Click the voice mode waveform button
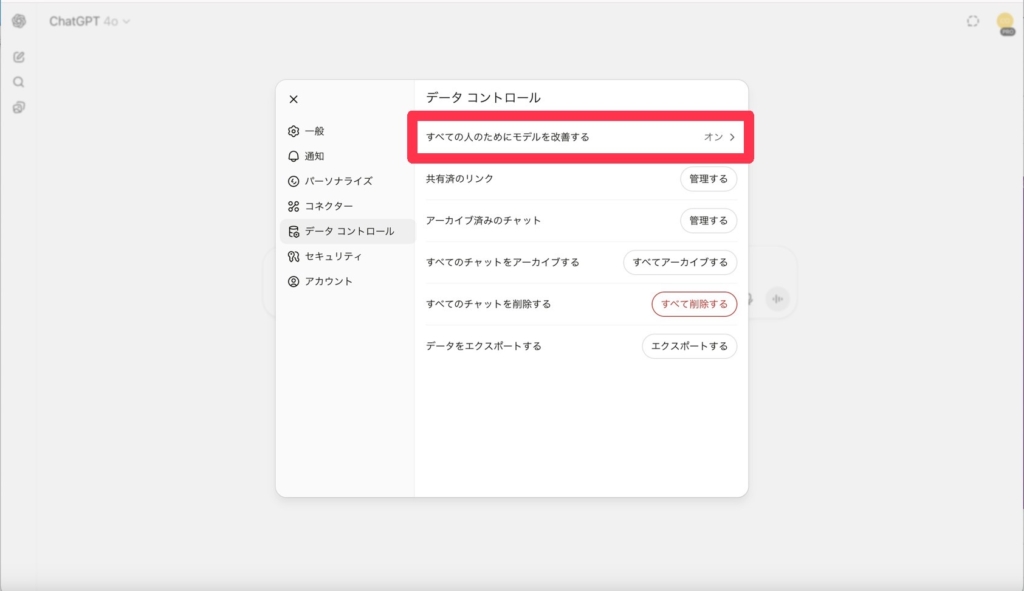The width and height of the screenshot is (1024, 591). (777, 299)
